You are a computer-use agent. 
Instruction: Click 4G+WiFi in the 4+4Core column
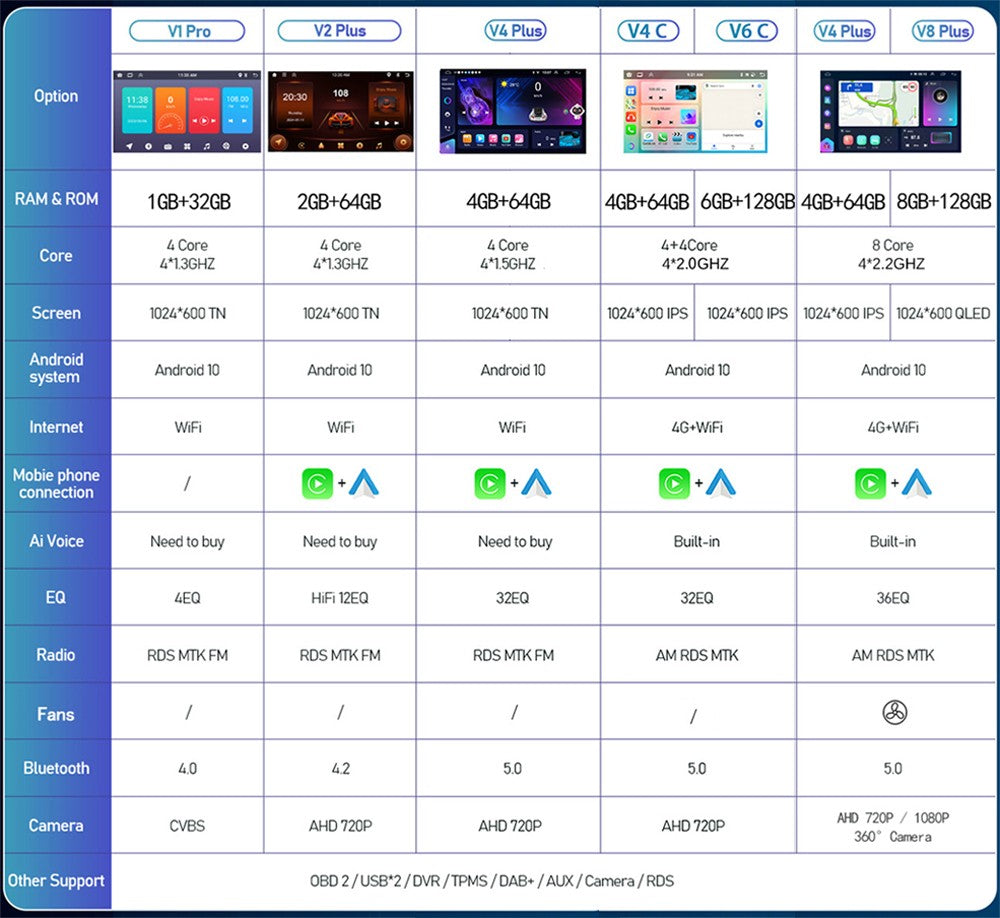[x=697, y=427]
